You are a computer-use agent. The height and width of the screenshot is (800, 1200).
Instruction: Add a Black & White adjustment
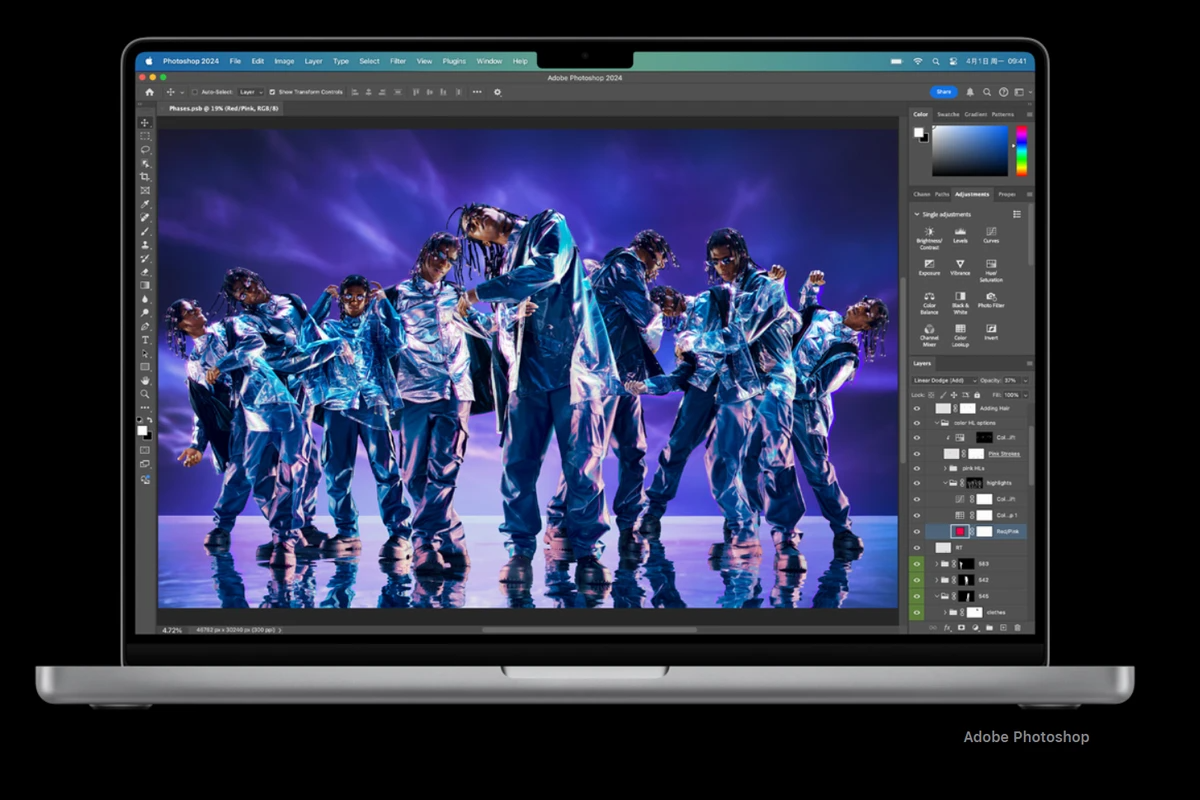[960, 303]
